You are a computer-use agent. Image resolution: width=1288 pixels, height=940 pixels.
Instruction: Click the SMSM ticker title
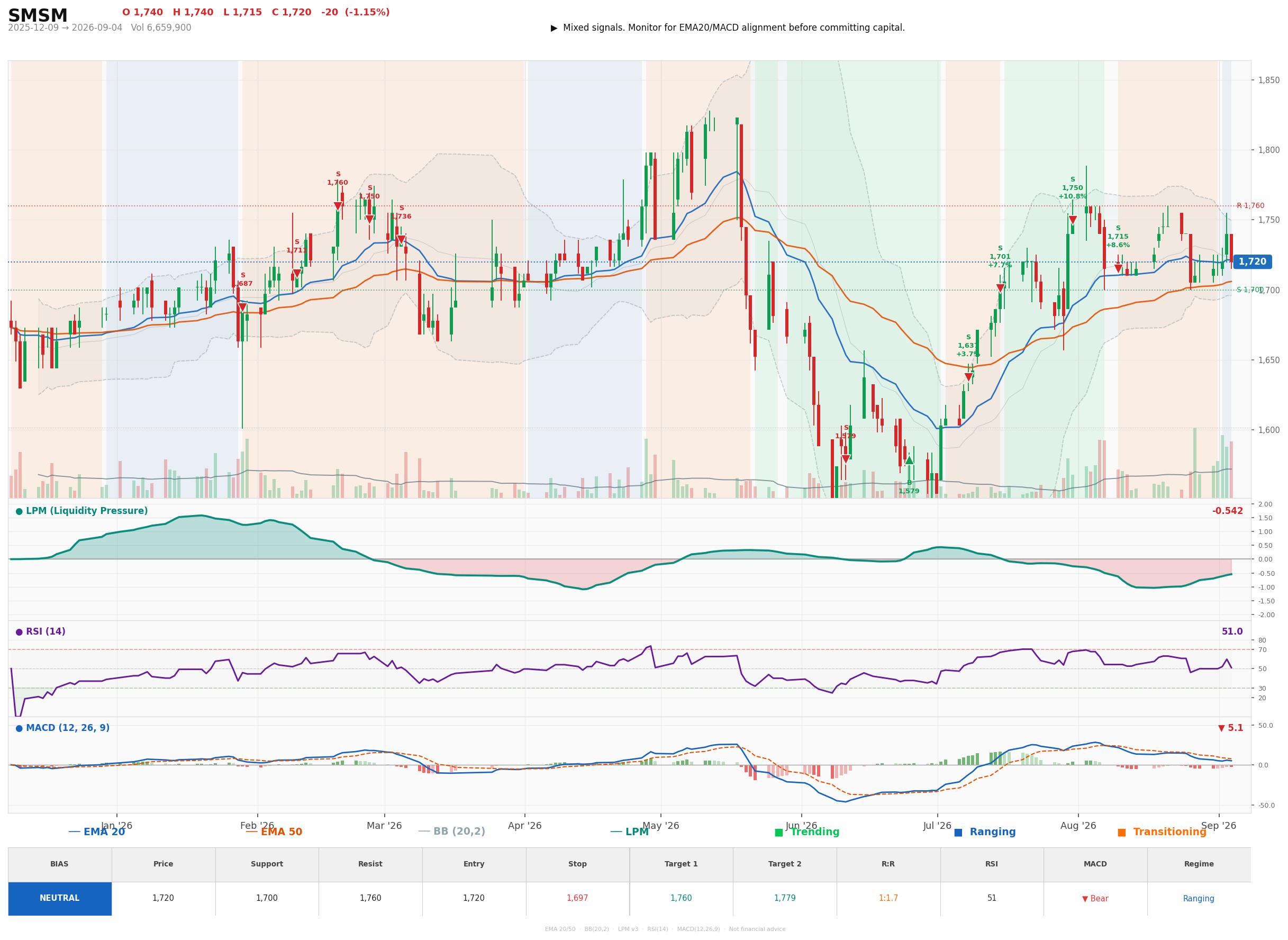coord(38,15)
